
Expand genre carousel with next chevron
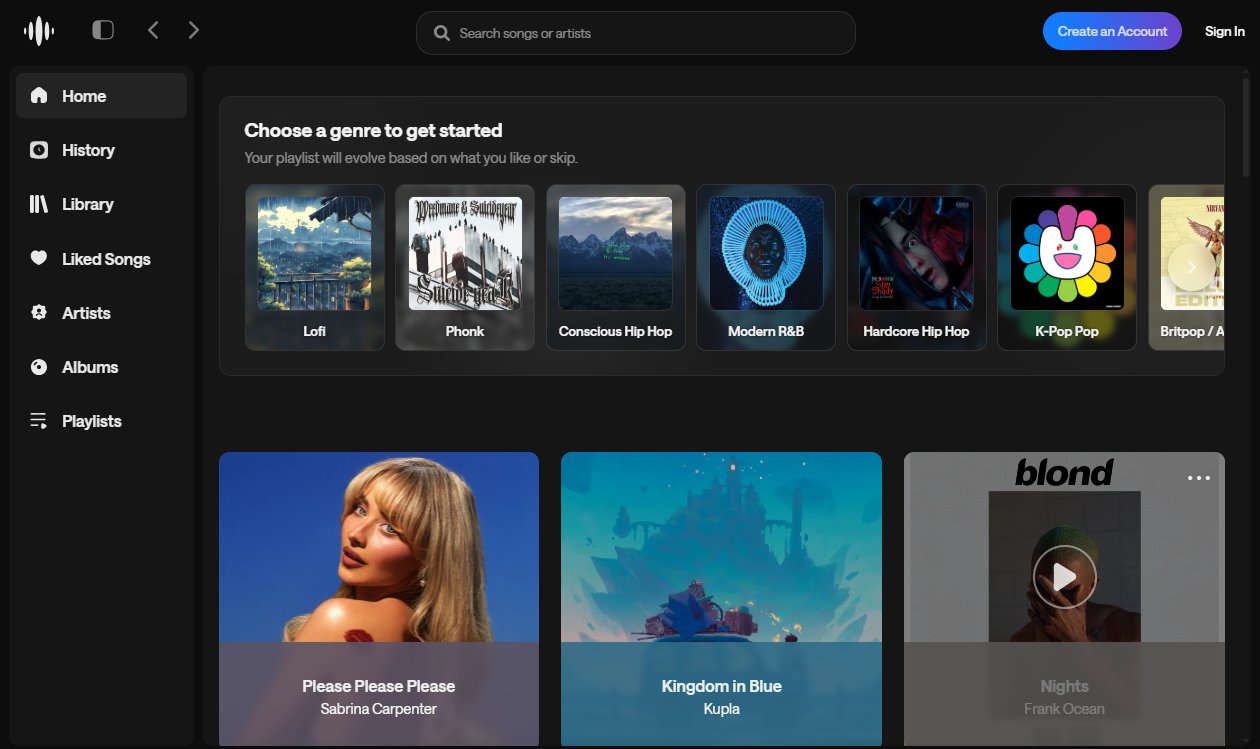(1190, 267)
